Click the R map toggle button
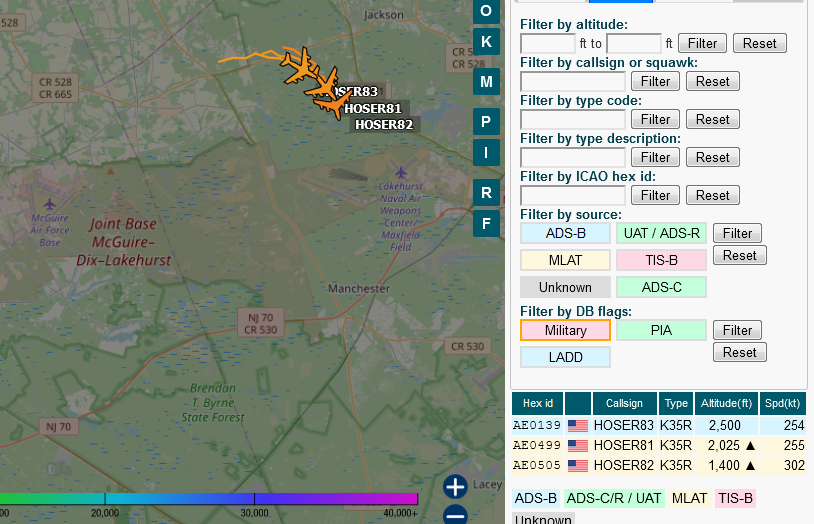Image resolution: width=814 pixels, height=524 pixels. coord(486,192)
